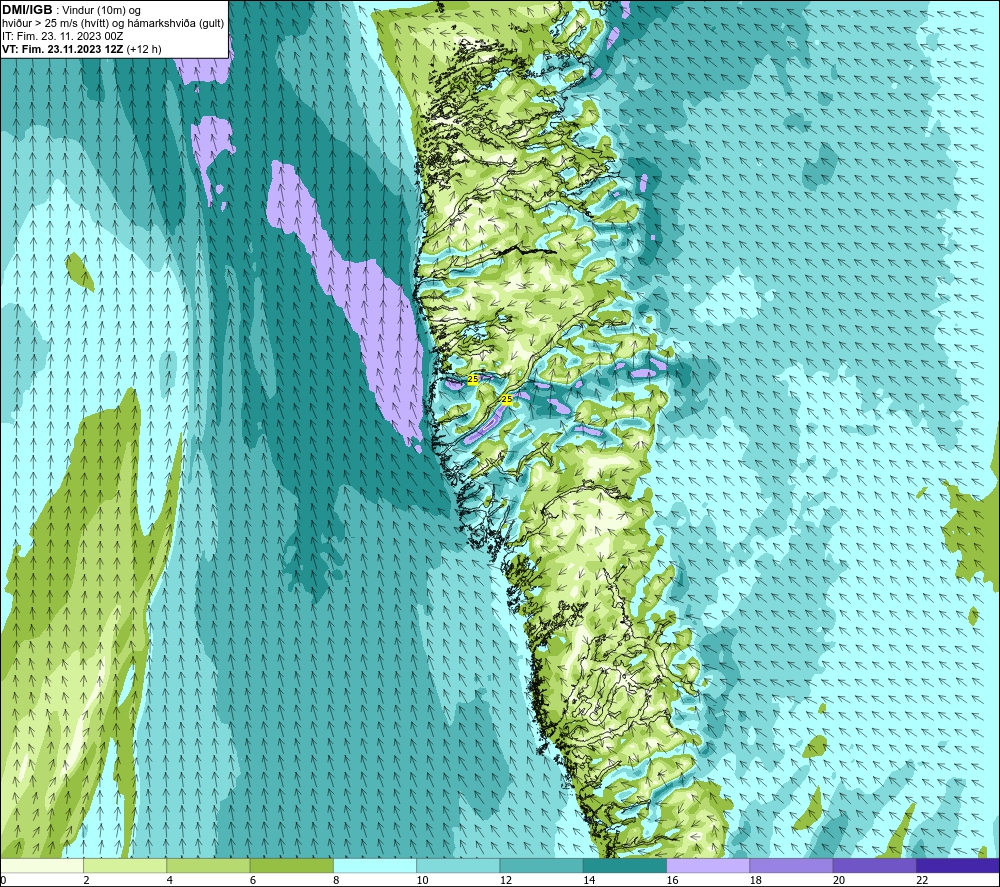Screen dimensions: 1000x887
Task: Click the legend scale label '4'
Action: [x=170, y=880]
